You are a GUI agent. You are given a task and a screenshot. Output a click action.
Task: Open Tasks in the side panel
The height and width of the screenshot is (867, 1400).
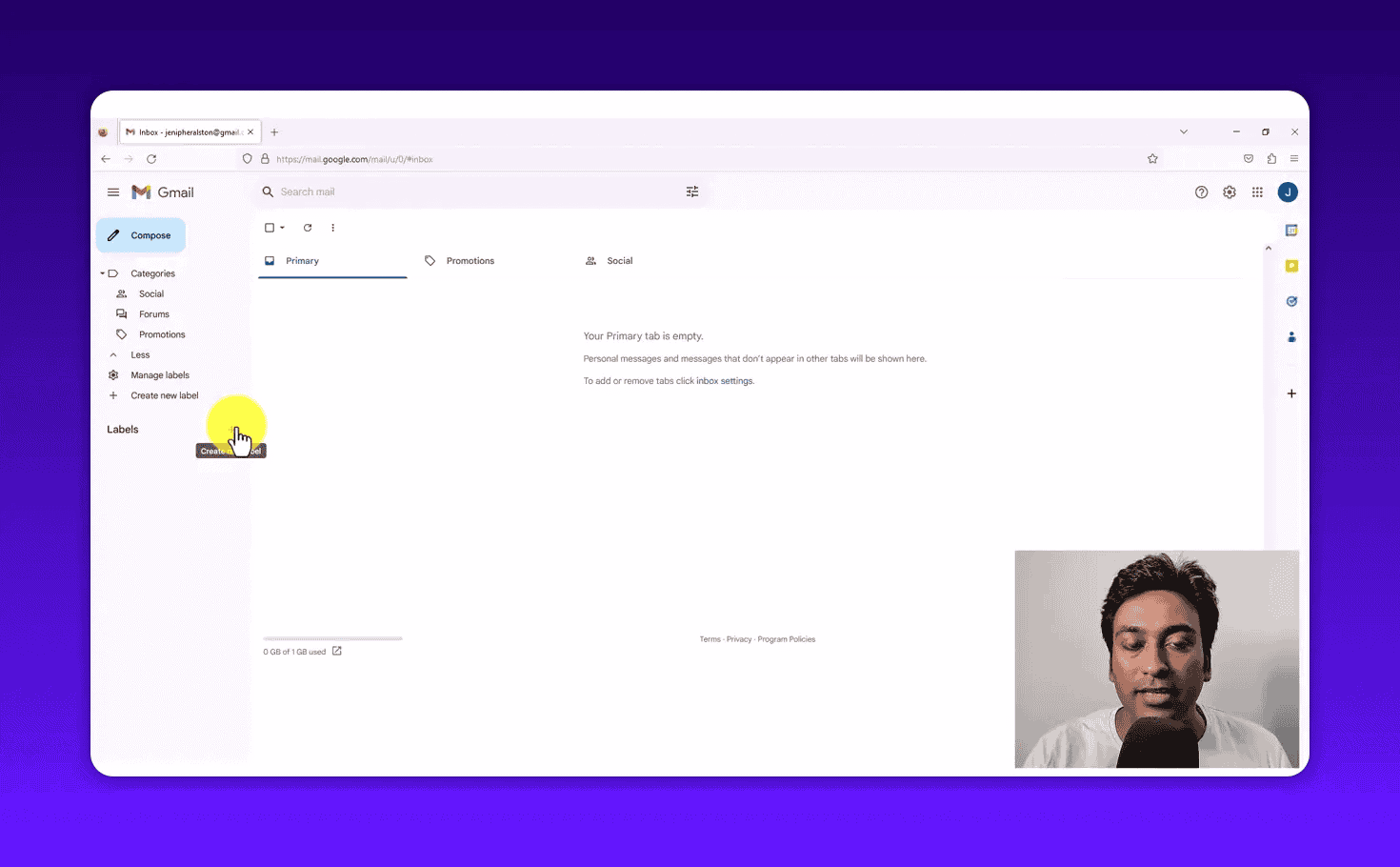tap(1291, 301)
